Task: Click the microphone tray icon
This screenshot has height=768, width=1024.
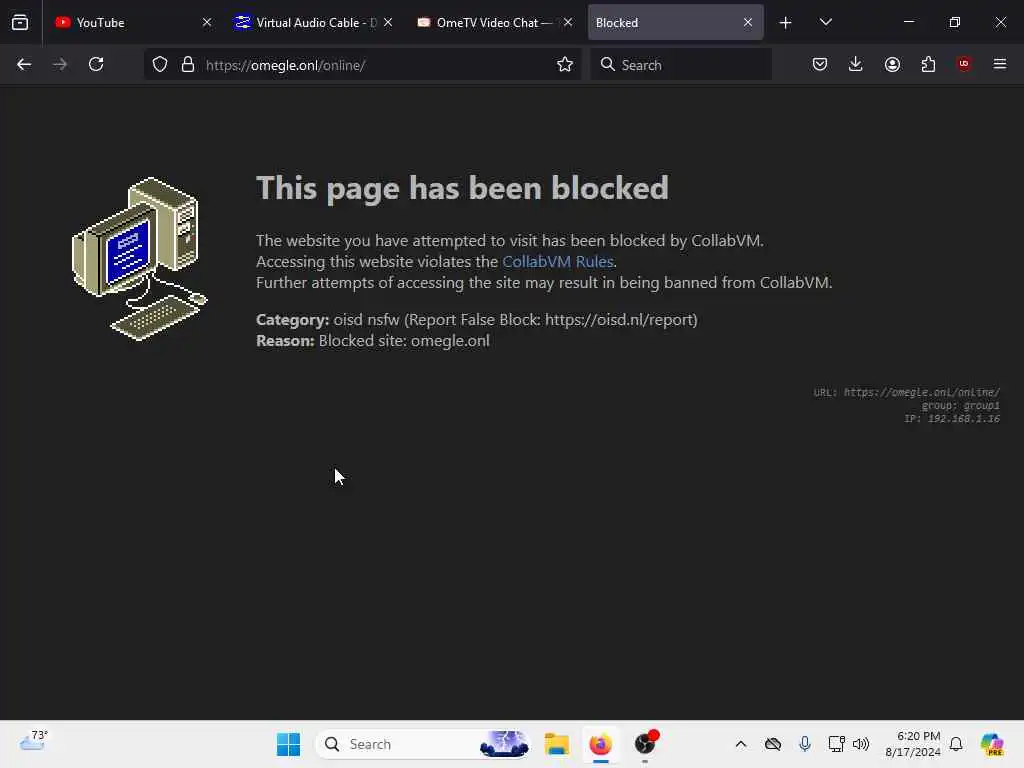Action: (x=805, y=744)
